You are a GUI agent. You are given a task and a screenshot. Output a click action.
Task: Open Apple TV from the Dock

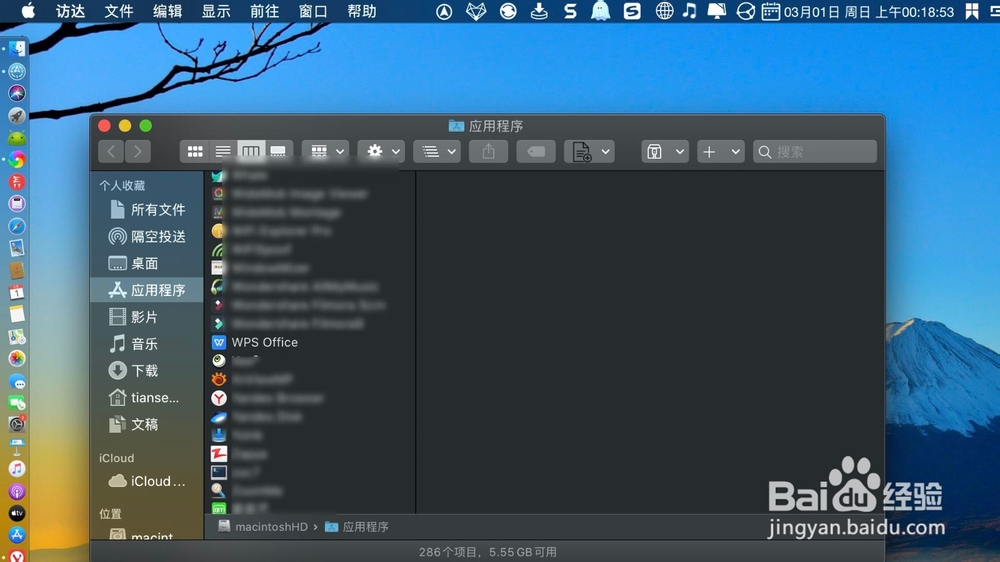point(17,514)
